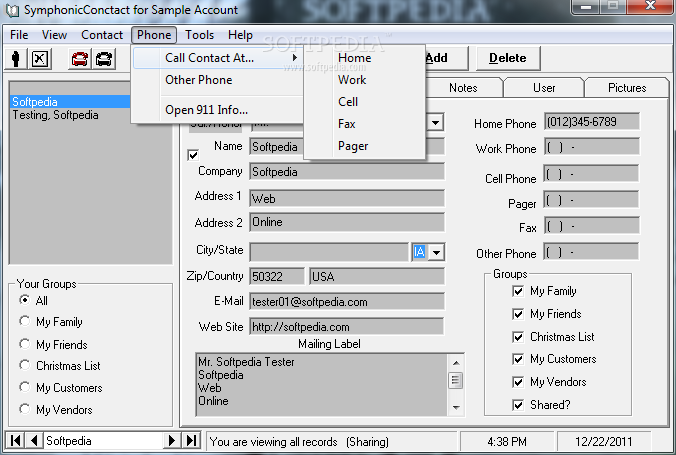Open the Tools menu

[x=199, y=35]
